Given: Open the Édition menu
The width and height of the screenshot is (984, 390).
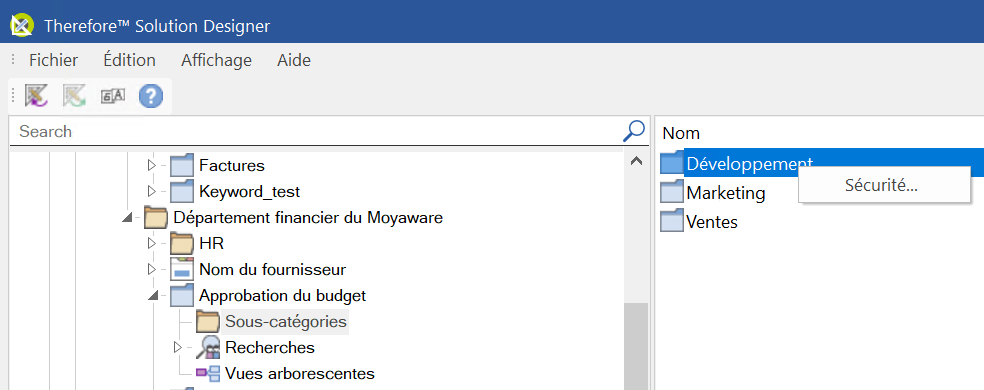Looking at the screenshot, I should tap(129, 60).
